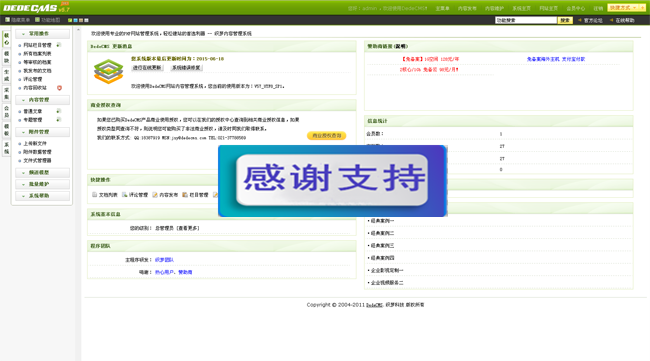Viewport: 650px width, 361px height.
Task: Open 主菜单 in top navigation
Action: [x=442, y=8]
